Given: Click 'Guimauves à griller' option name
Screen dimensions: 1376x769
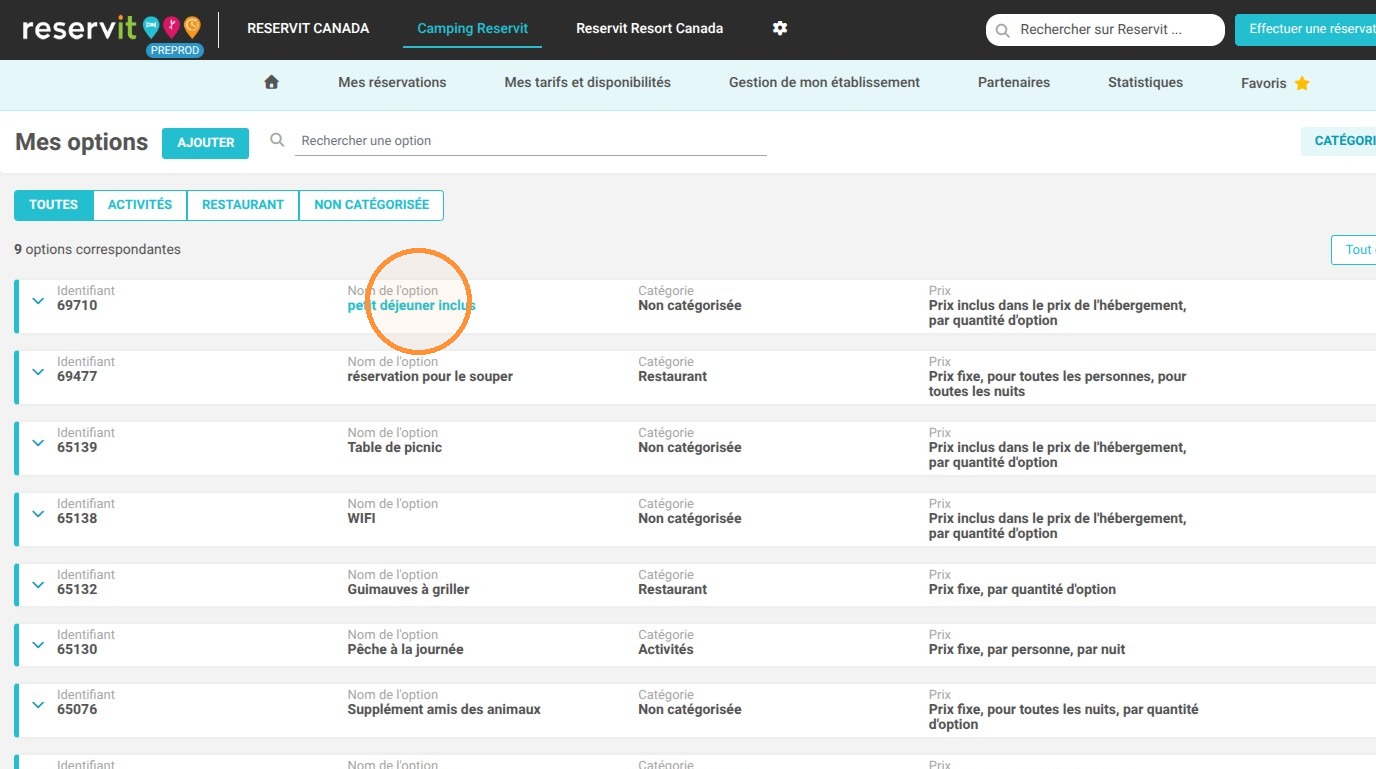Looking at the screenshot, I should tap(408, 590).
